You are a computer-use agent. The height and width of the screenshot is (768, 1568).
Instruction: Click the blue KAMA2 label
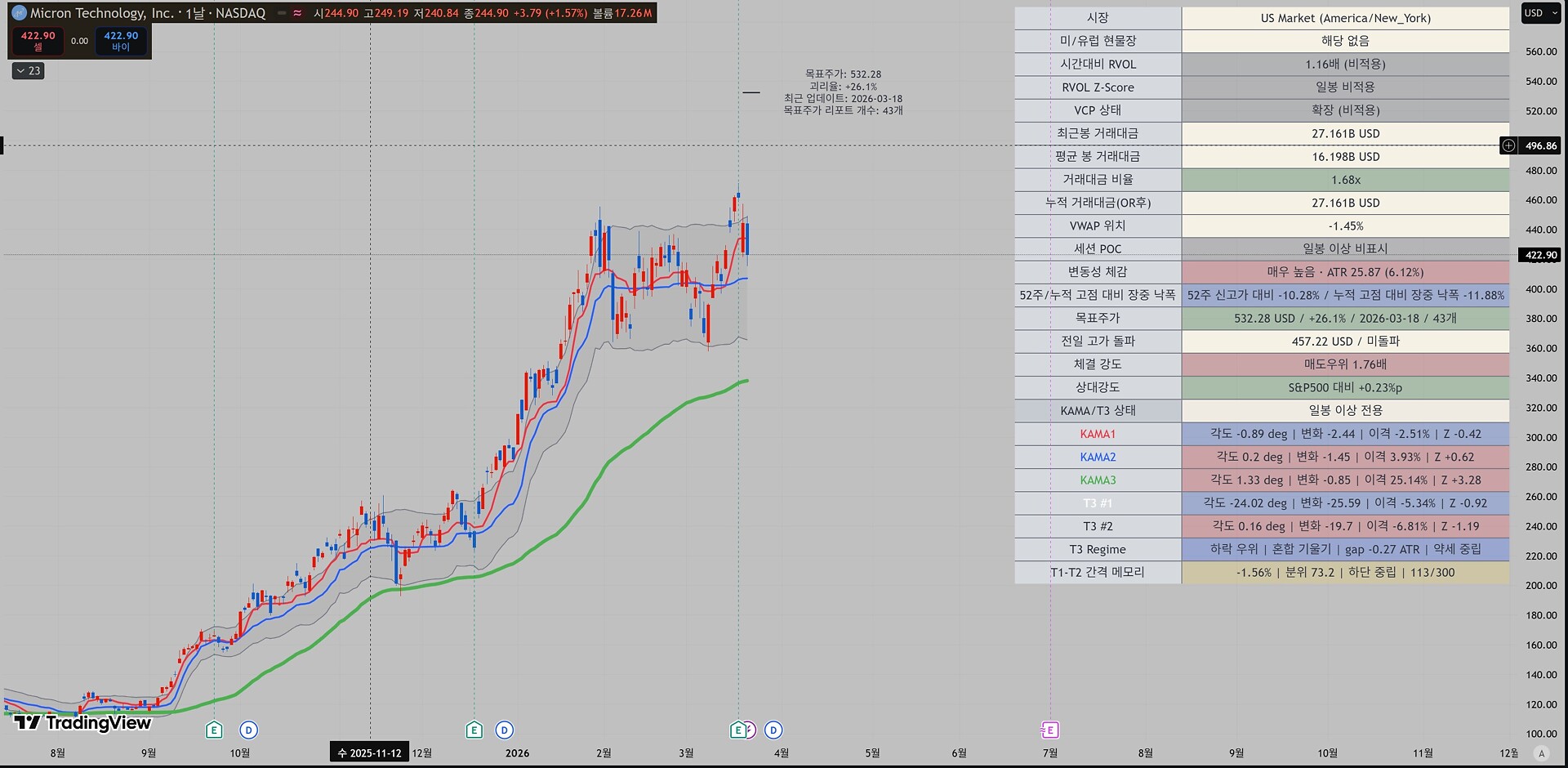(x=1098, y=457)
